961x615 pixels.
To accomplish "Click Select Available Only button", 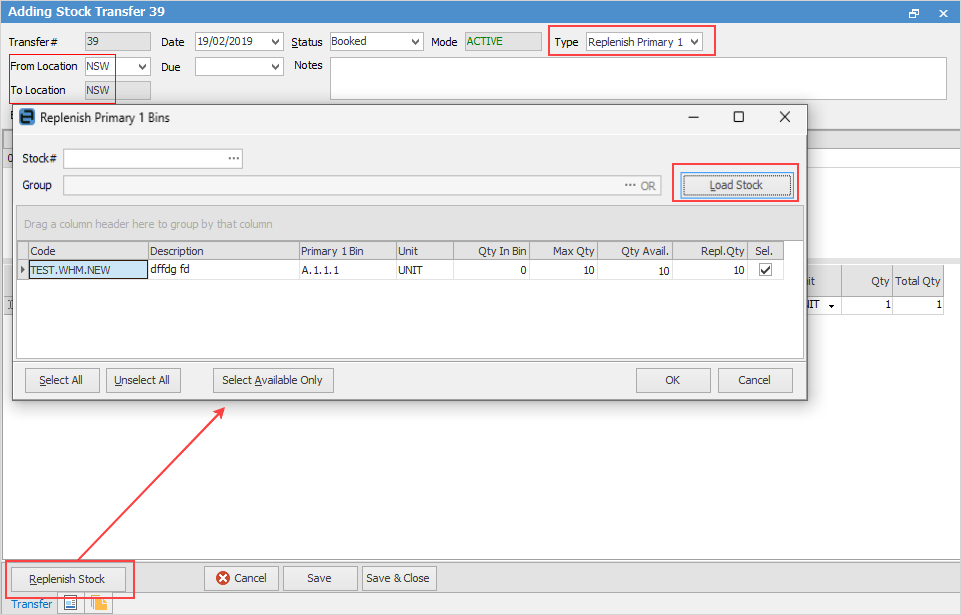I will coord(273,380).
